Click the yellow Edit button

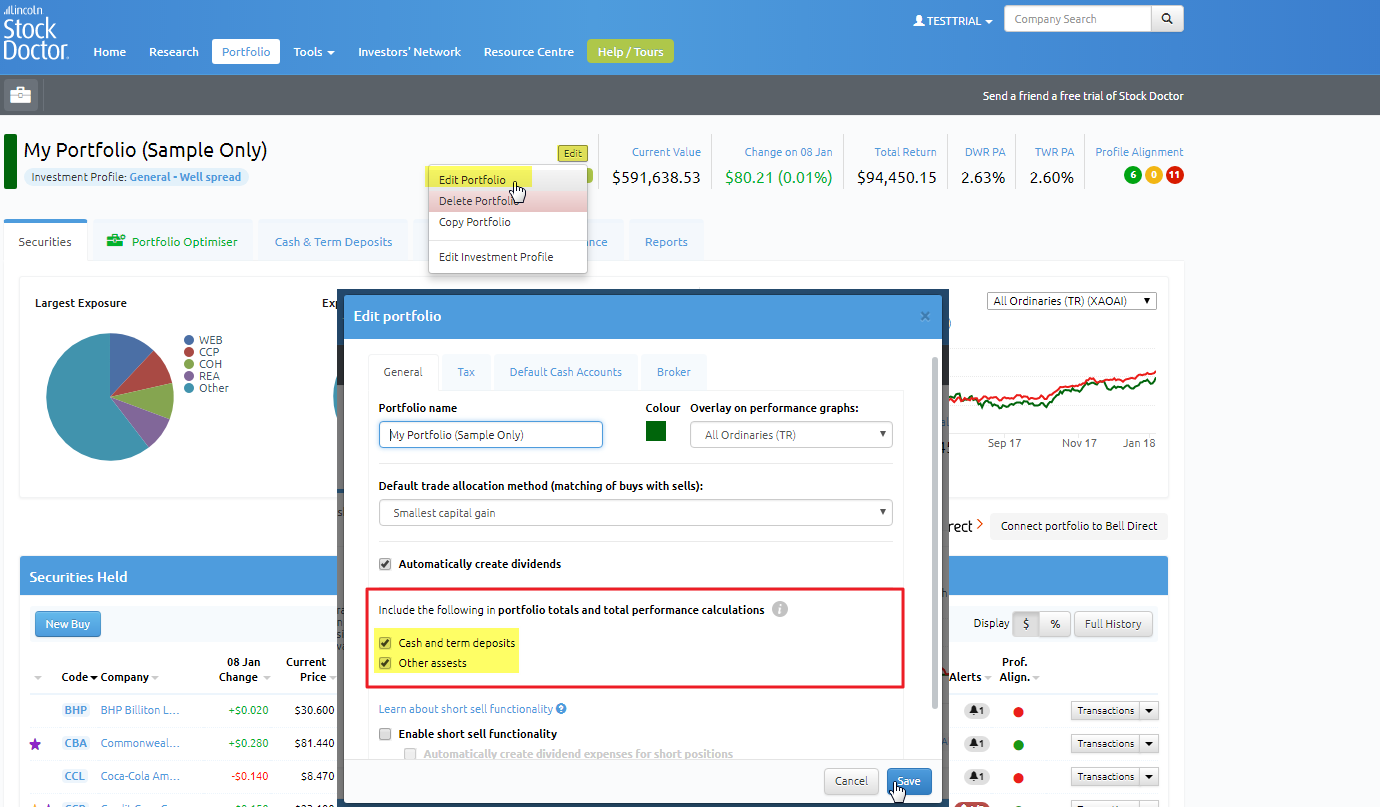pos(573,153)
